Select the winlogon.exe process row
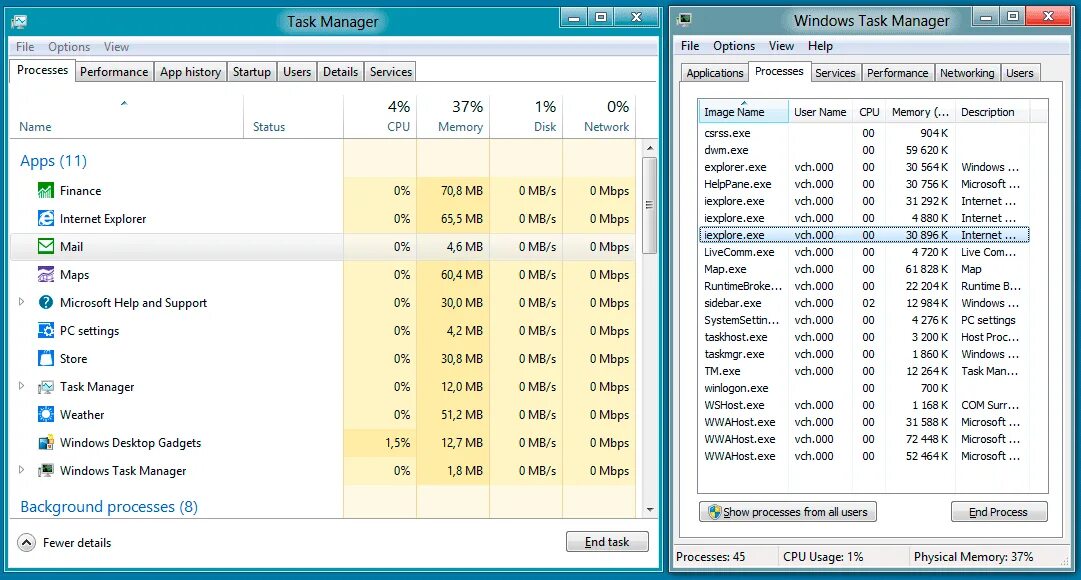Viewport: 1081px width, 580px height. coord(864,388)
